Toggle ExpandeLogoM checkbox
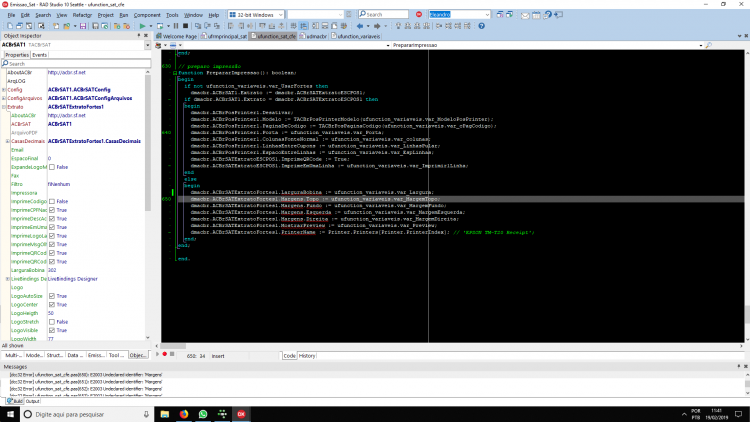 pos(52,167)
